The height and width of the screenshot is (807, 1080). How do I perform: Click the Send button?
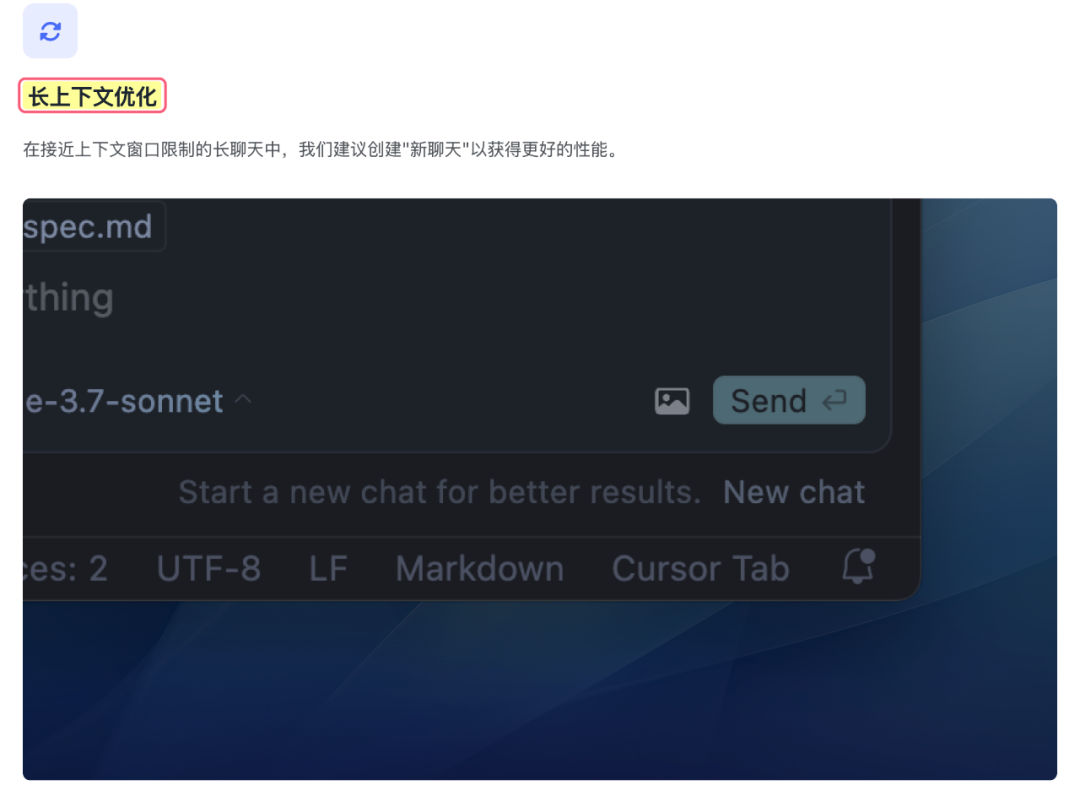(789, 400)
